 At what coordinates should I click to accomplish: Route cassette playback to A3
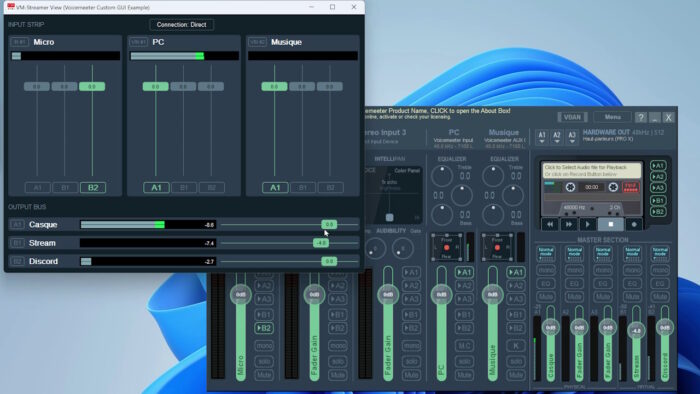(658, 188)
